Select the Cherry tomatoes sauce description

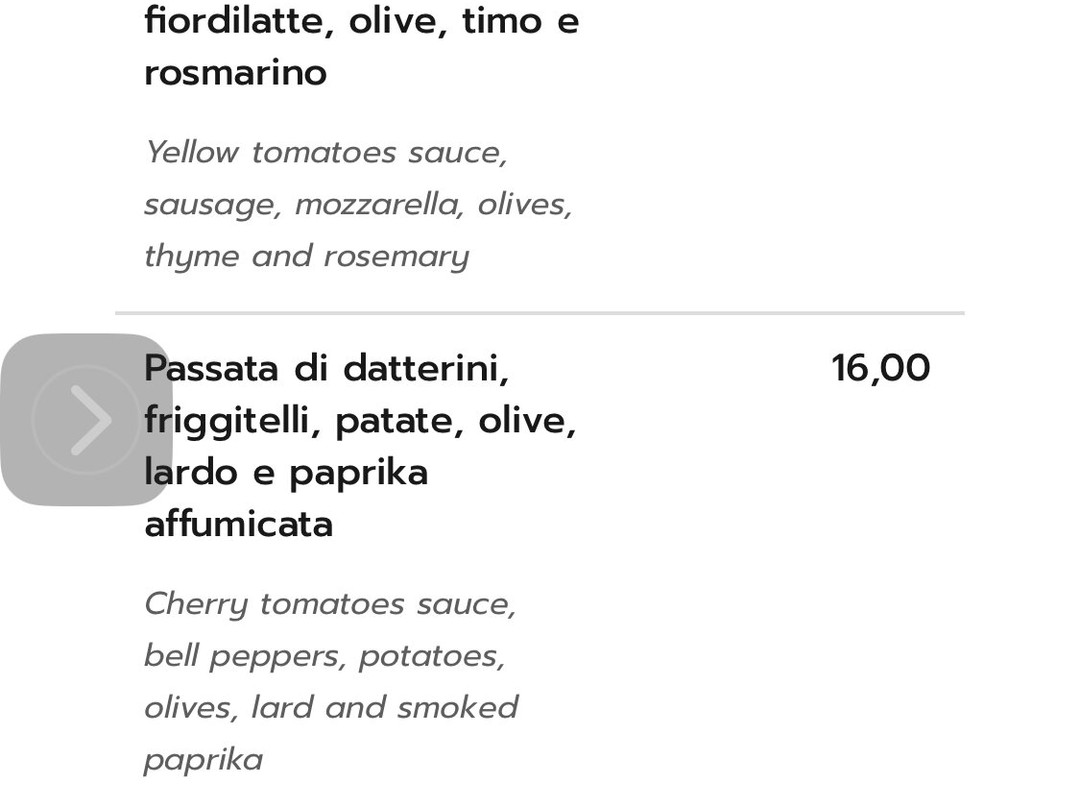330,604
